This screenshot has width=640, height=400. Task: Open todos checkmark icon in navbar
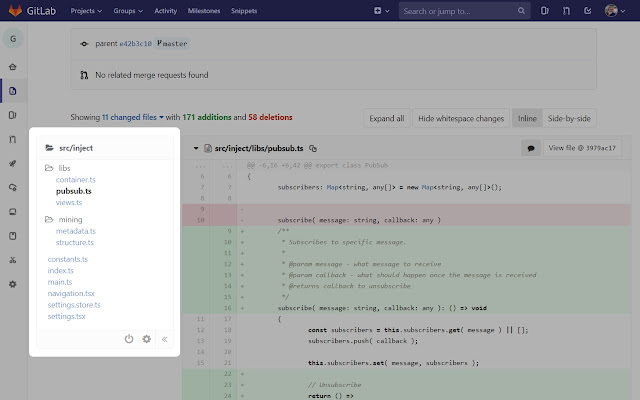coord(587,11)
